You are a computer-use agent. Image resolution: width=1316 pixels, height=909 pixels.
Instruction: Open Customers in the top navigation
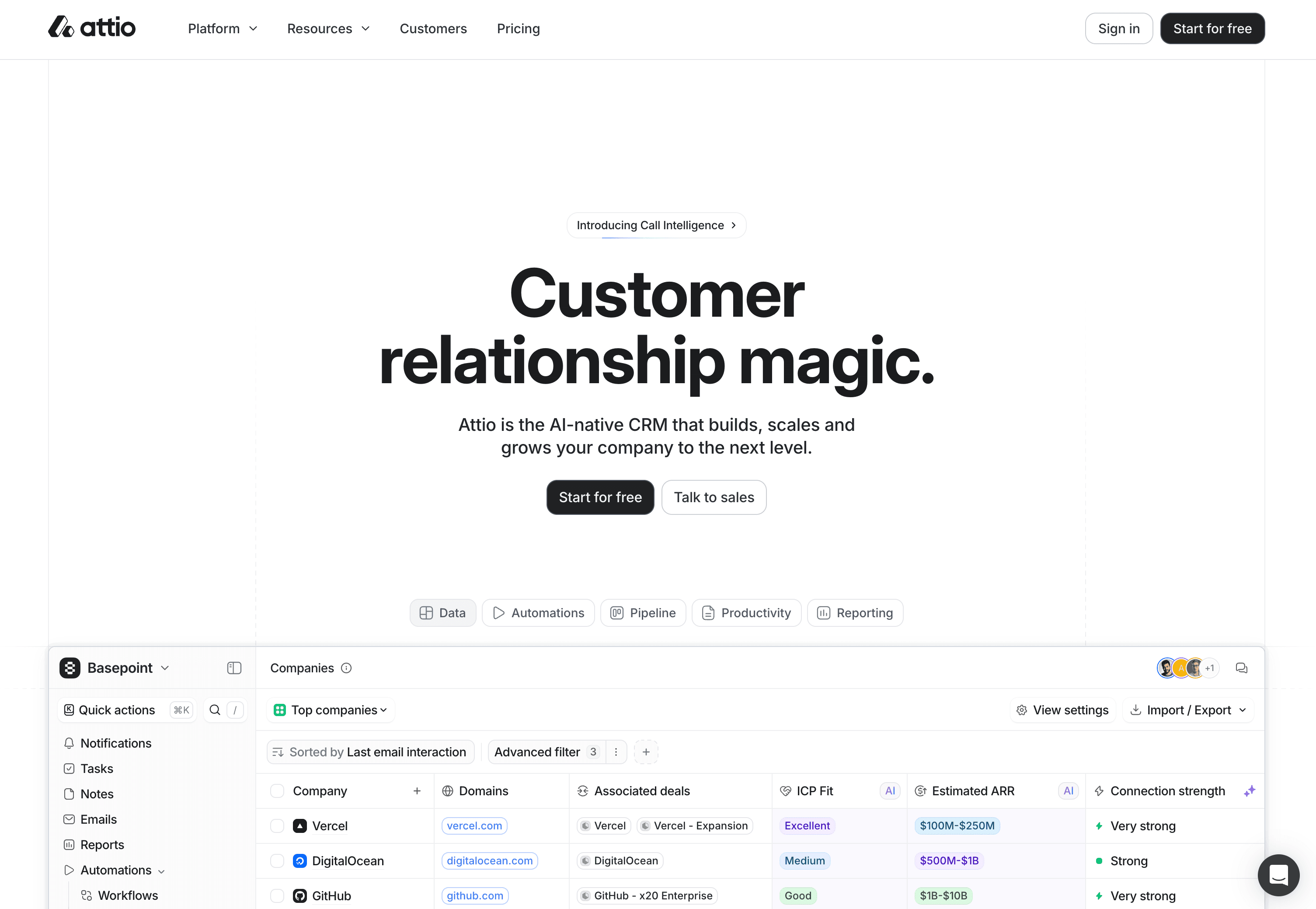point(433,28)
